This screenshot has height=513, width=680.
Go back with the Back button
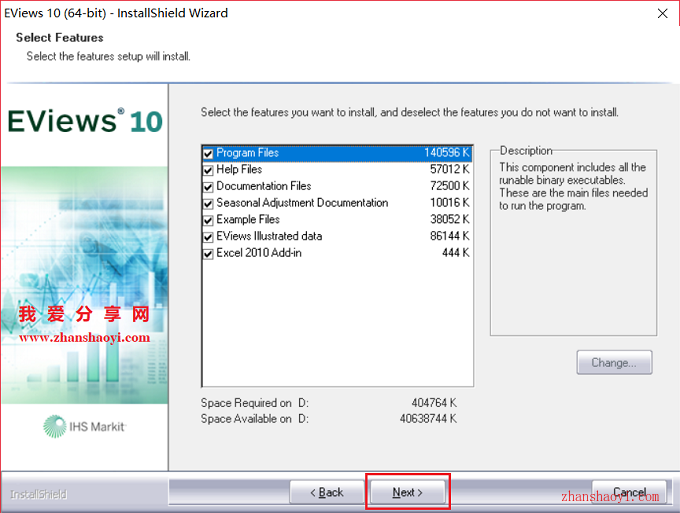pyautogui.click(x=327, y=492)
